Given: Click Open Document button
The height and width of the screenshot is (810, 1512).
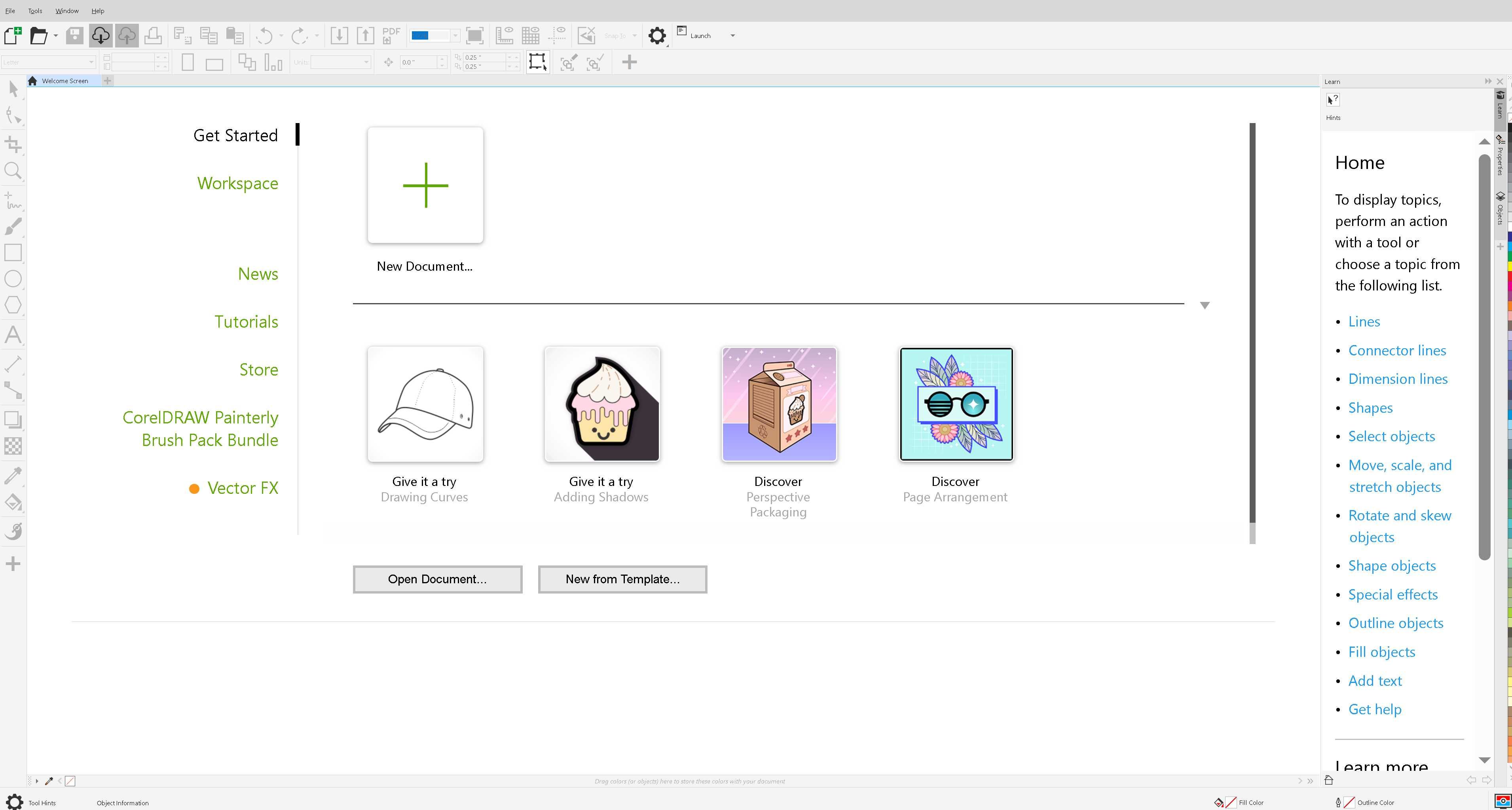Looking at the screenshot, I should pos(437,579).
